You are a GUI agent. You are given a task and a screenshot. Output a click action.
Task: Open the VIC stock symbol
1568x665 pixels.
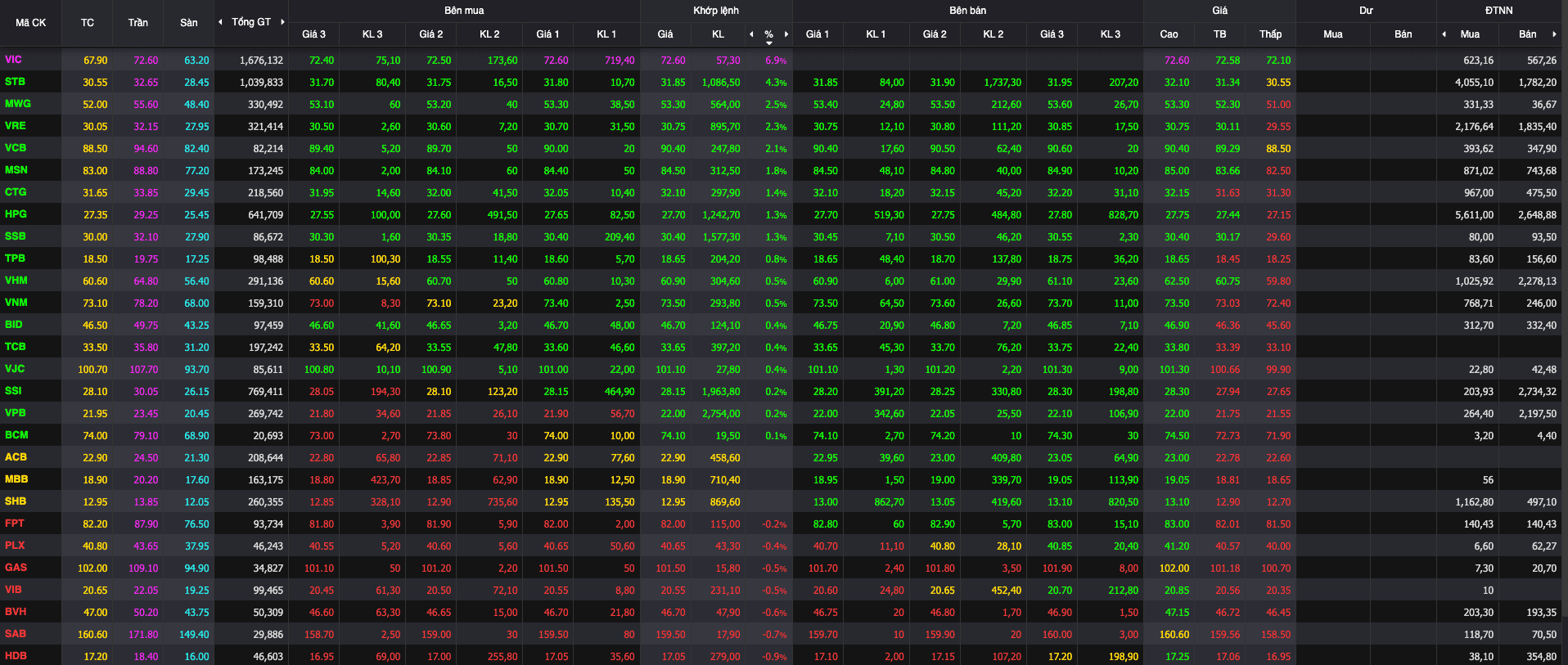[x=13, y=60]
